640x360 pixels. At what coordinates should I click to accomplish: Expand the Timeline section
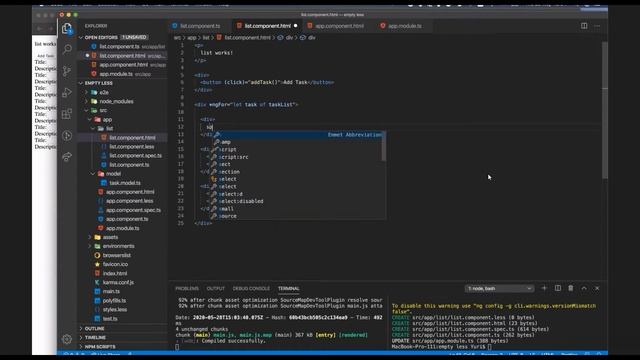[81, 338]
